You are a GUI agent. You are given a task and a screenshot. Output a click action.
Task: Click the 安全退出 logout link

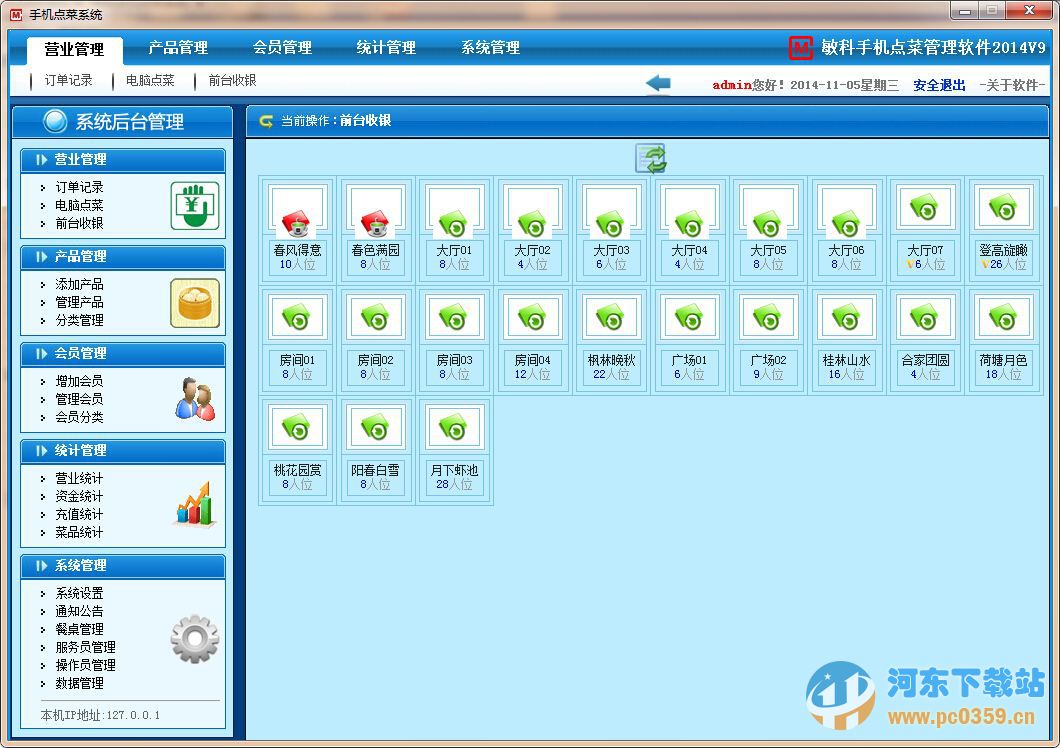click(x=938, y=82)
